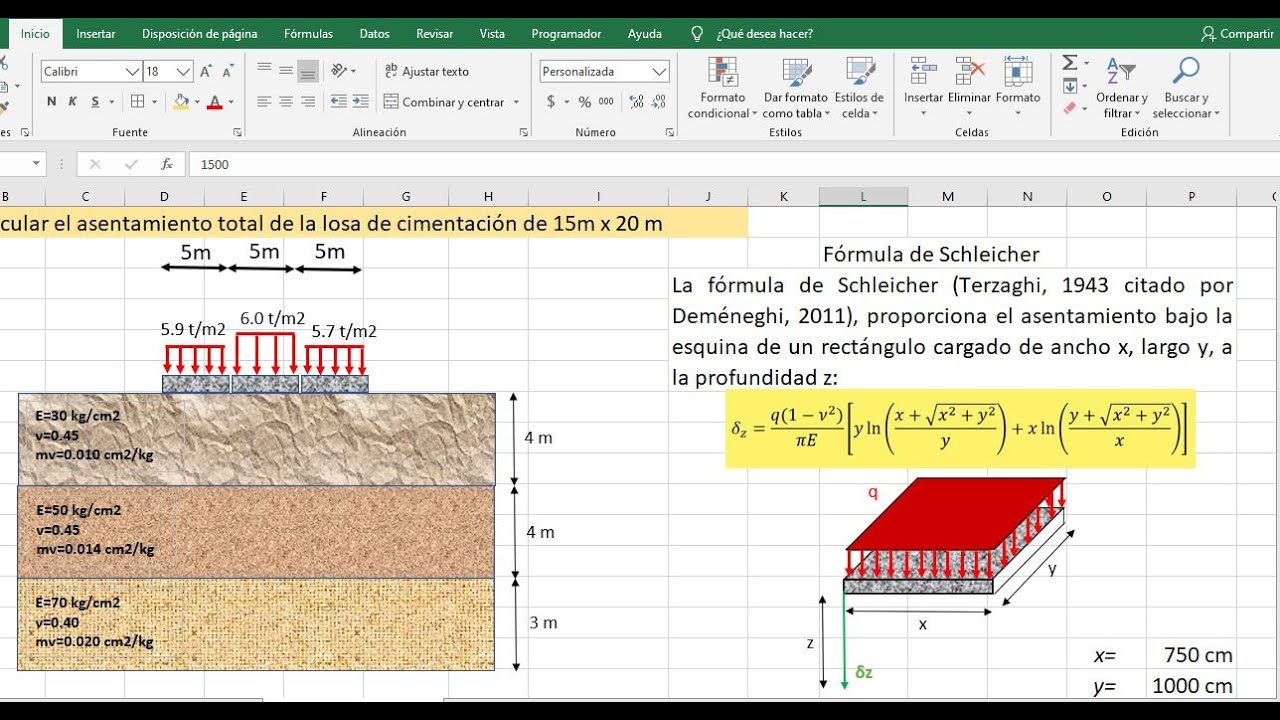
Task: Open Formato condicional menu
Action: 723,88
